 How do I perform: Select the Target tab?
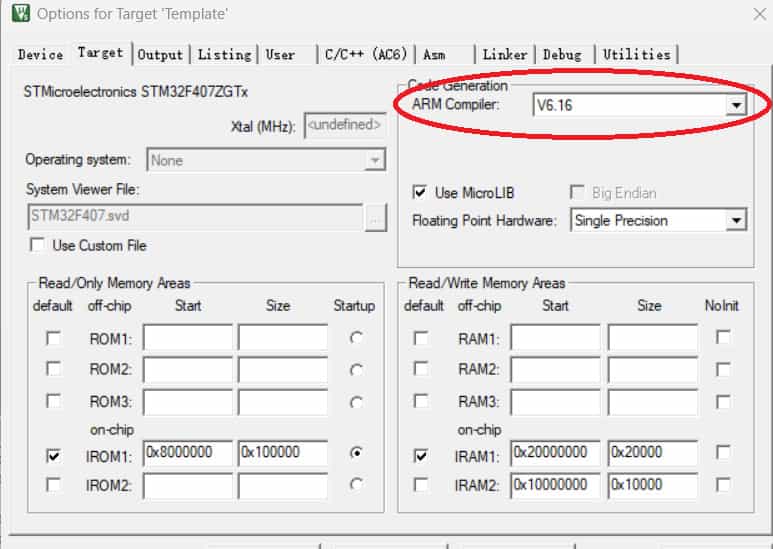click(x=101, y=53)
